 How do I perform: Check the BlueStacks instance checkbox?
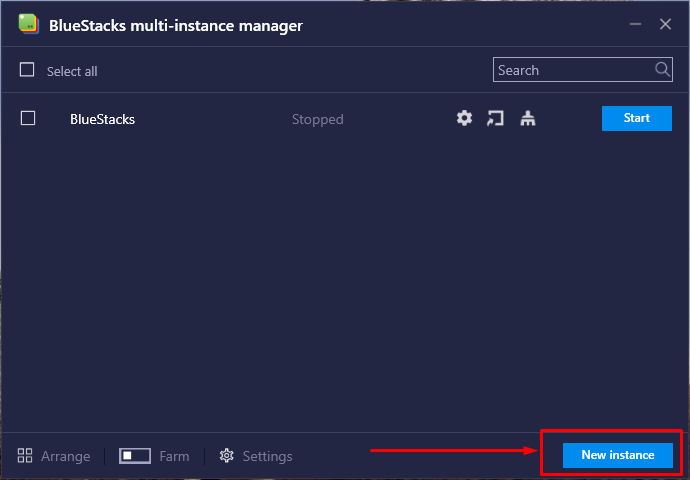click(x=28, y=118)
